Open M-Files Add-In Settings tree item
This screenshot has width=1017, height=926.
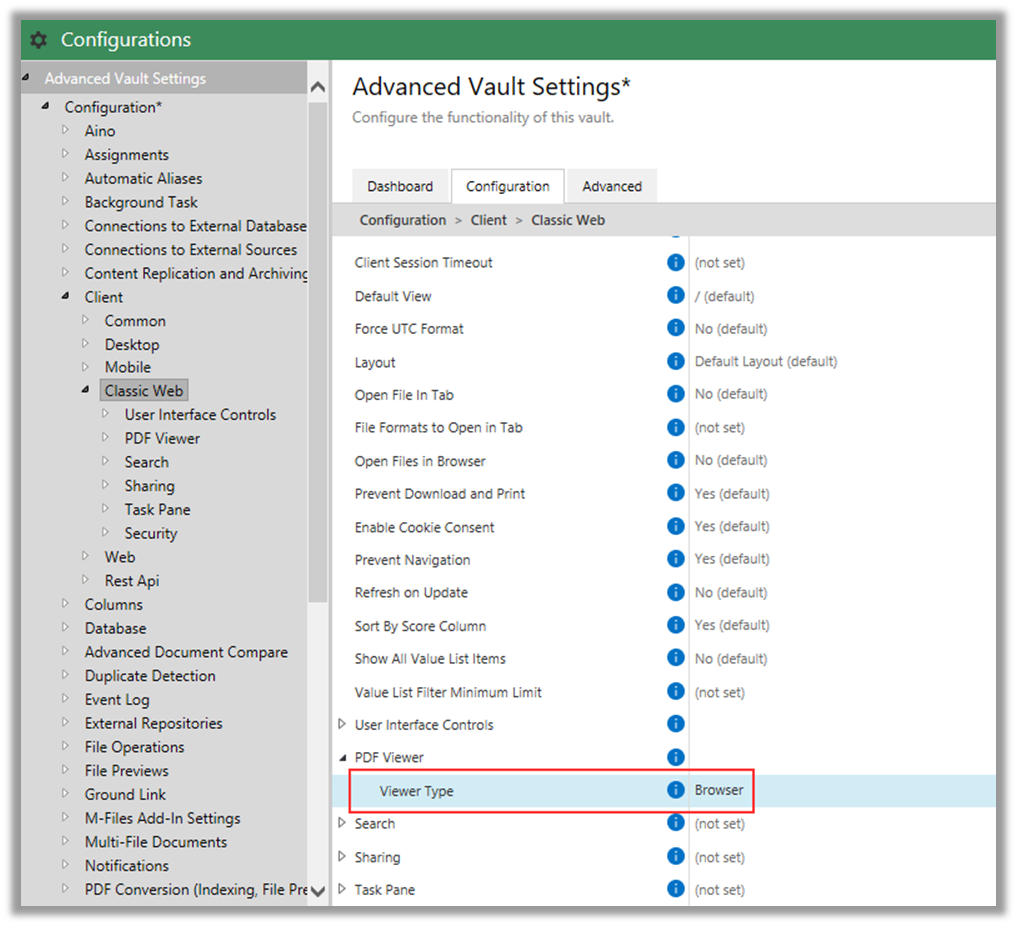(x=162, y=818)
